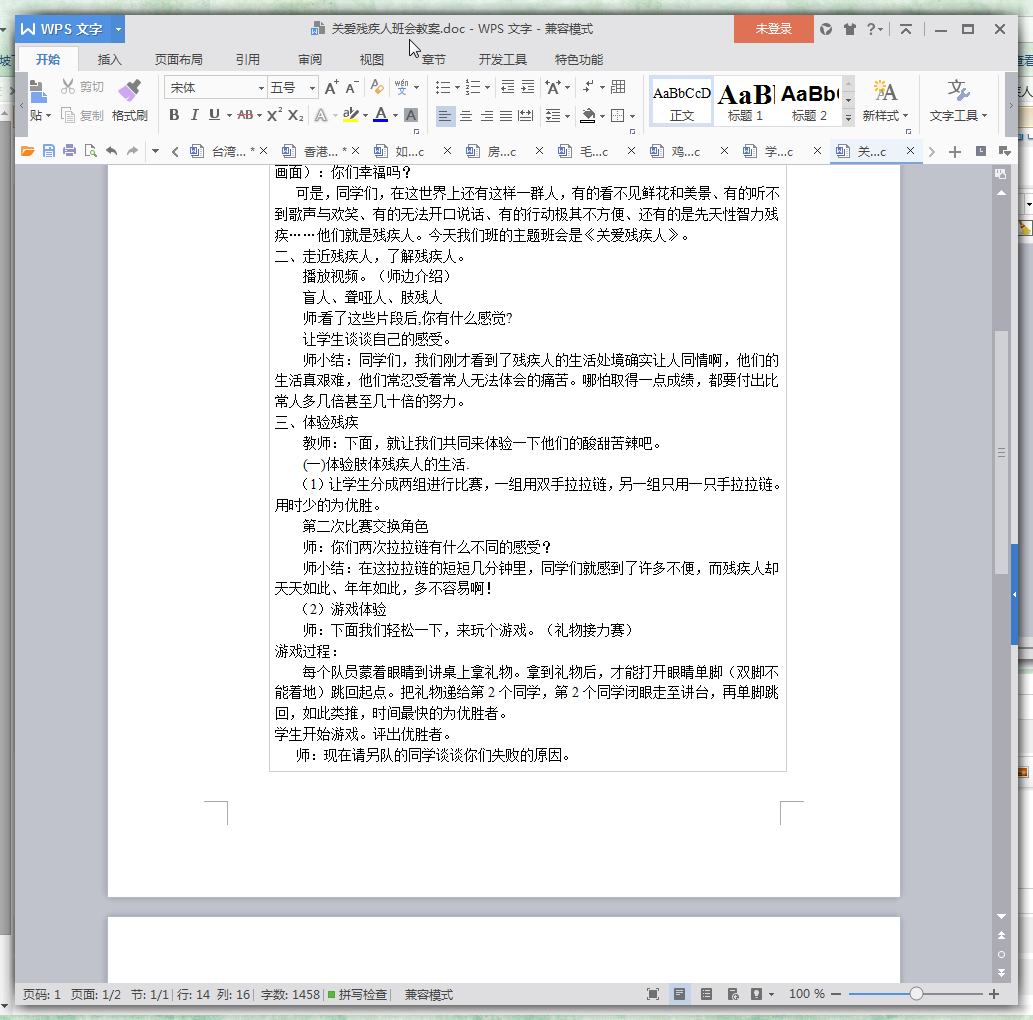
Task: Click the 未登录 login button
Action: 773,29
